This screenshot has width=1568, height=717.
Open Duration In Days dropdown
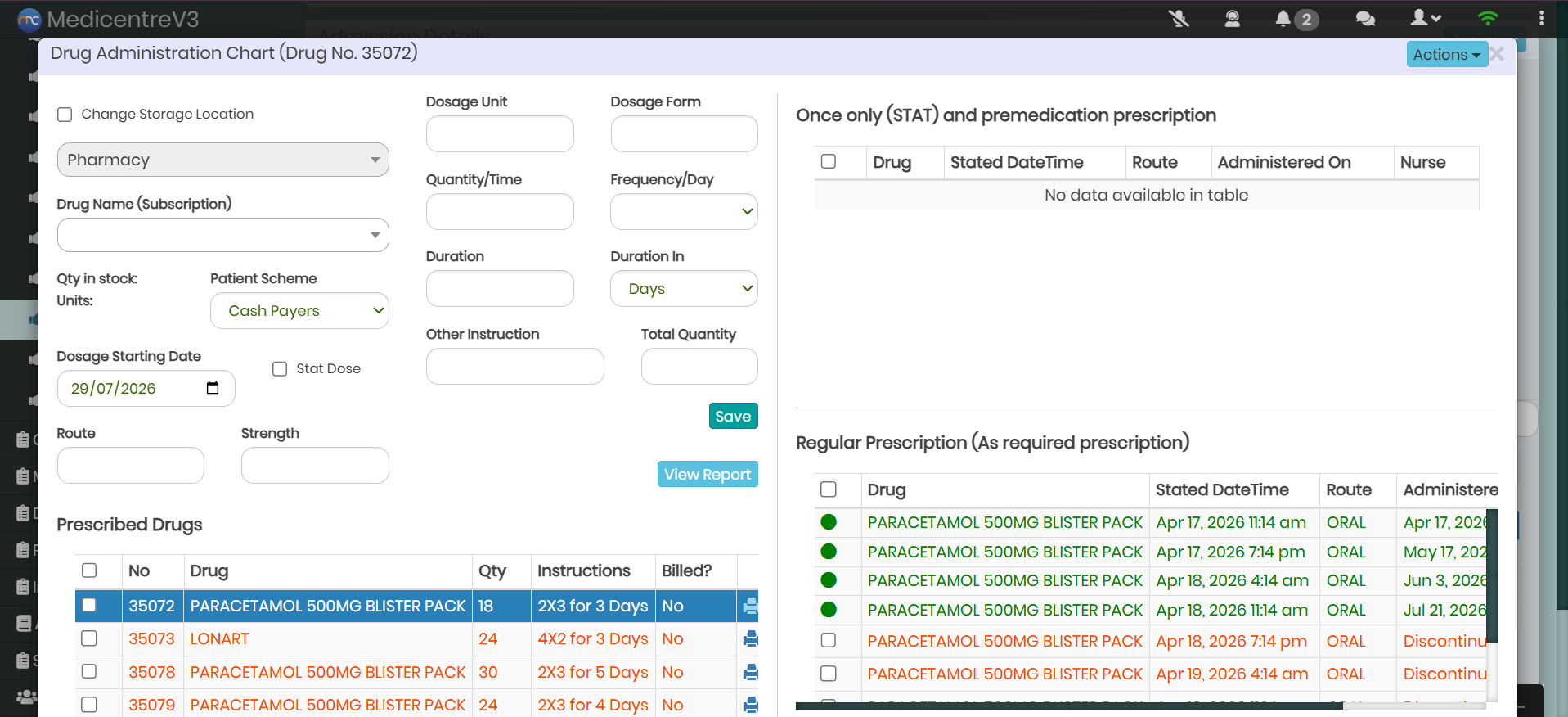point(684,289)
